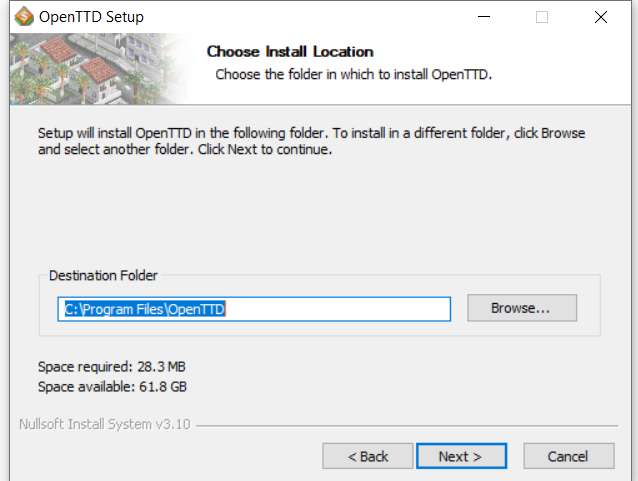Open the Browse... folder picker

(521, 308)
